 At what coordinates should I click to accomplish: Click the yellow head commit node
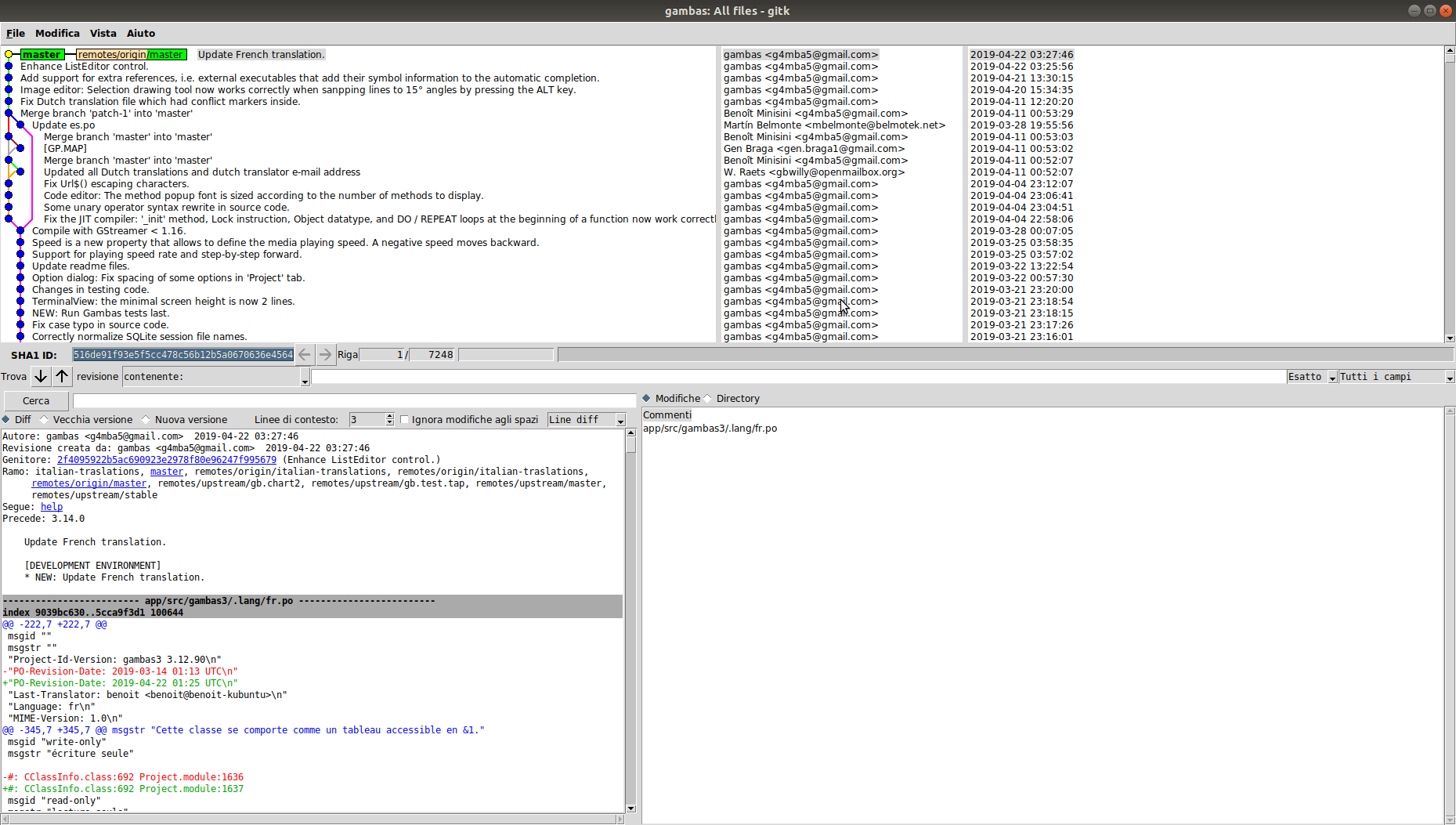9,55
